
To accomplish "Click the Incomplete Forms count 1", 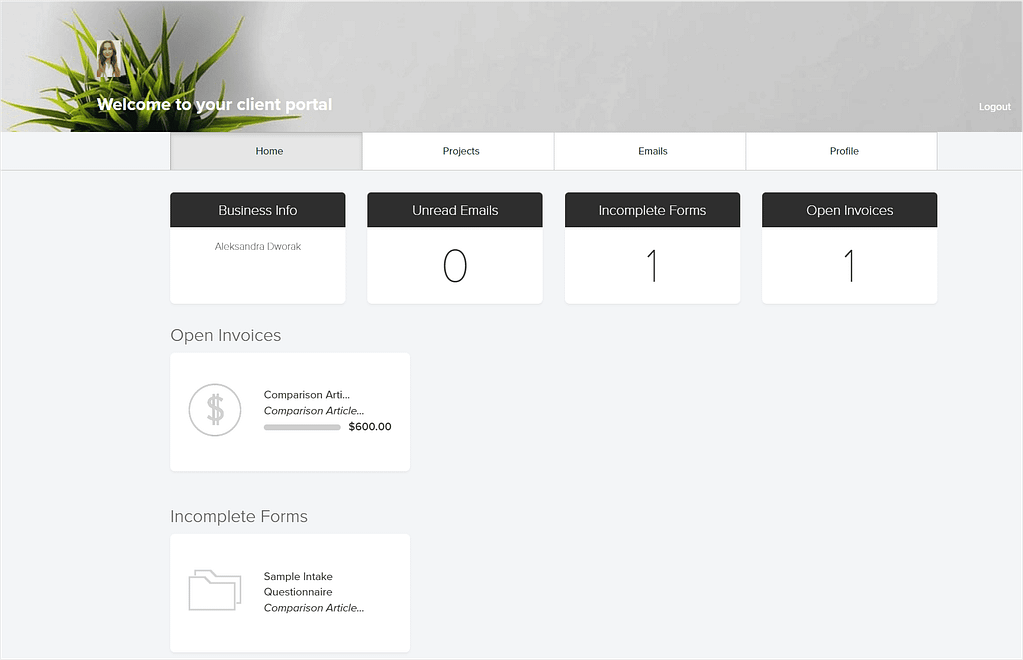I will (652, 265).
